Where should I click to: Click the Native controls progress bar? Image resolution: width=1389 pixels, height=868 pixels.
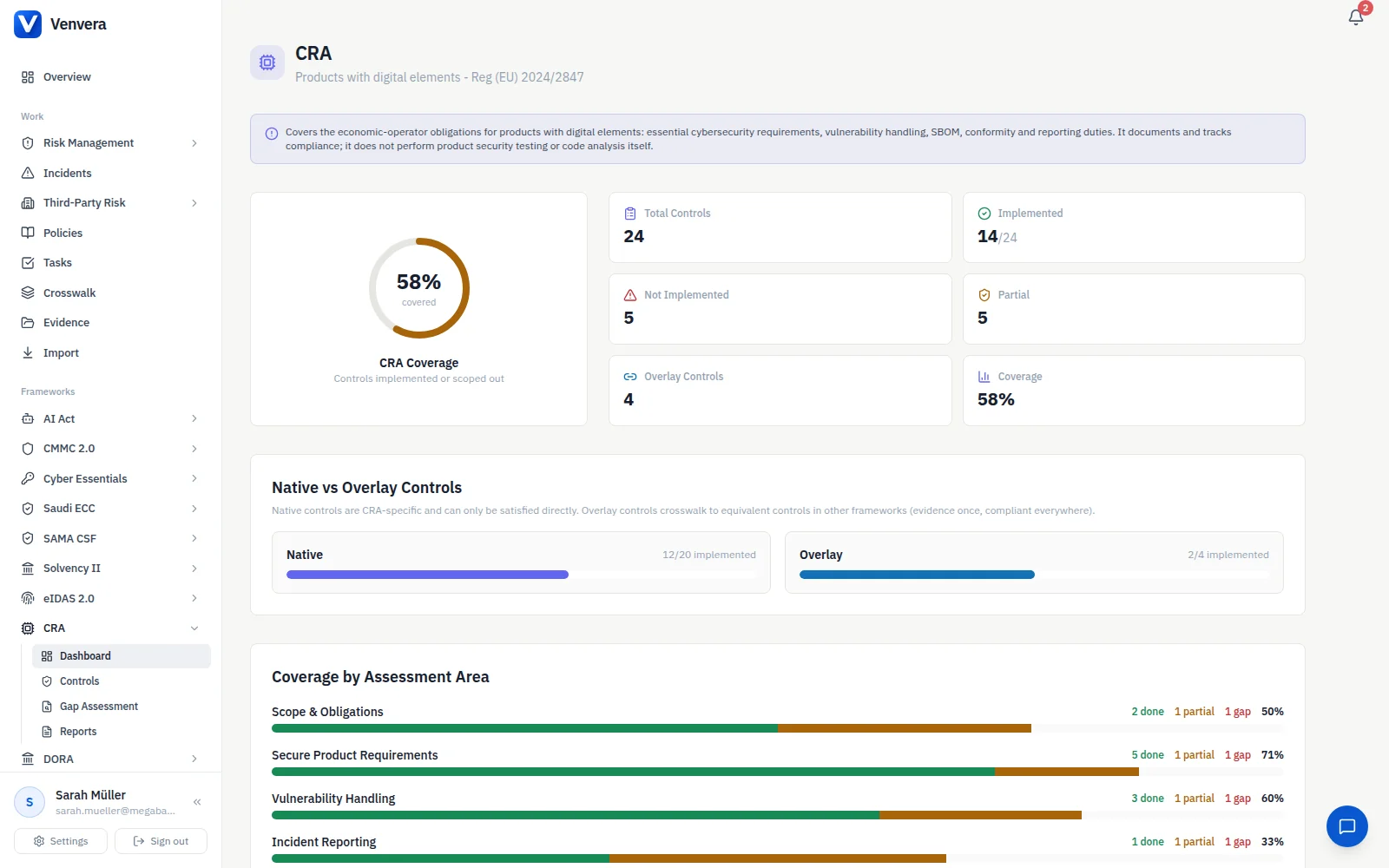click(521, 575)
